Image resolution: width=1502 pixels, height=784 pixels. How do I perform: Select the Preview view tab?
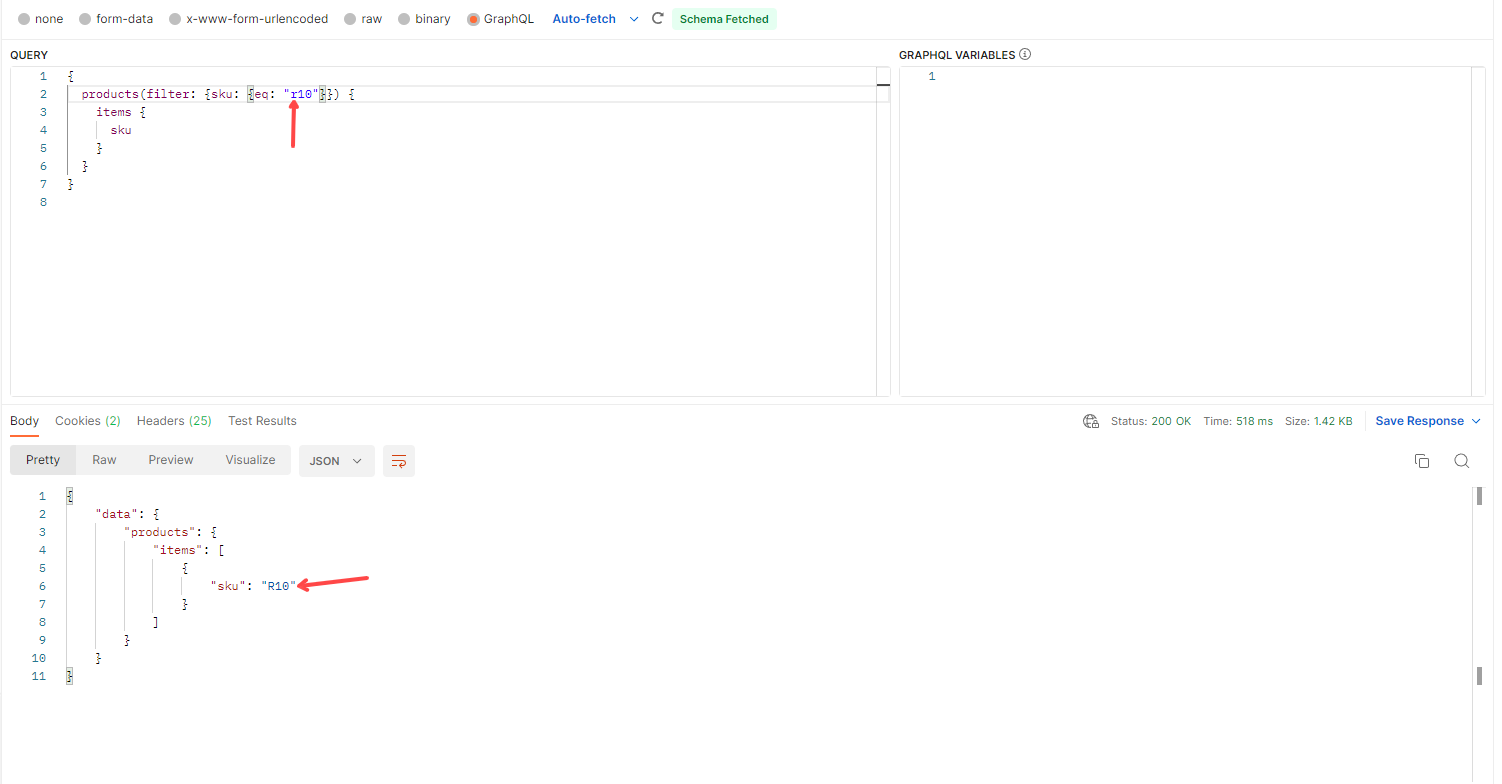point(171,460)
